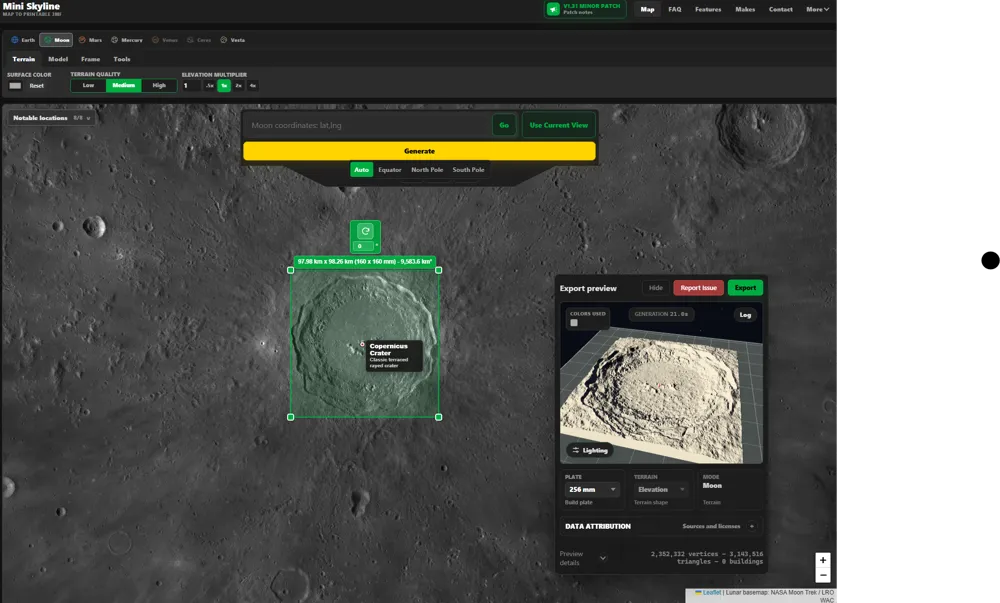Expand the Preview details chevron
The image size is (1000, 603).
(x=603, y=558)
